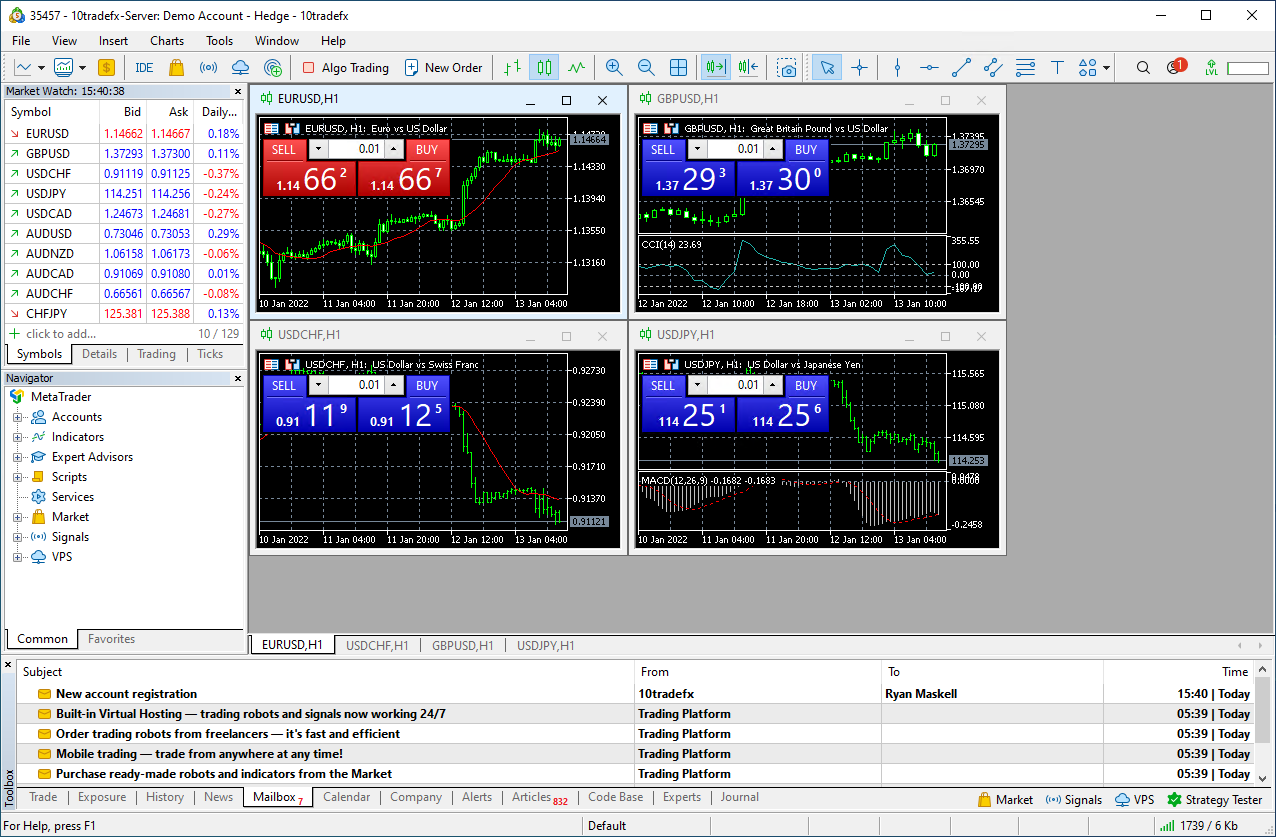Open Strategy Tester from Toolbox bar
The width and height of the screenshot is (1276, 837).
(x=1215, y=800)
